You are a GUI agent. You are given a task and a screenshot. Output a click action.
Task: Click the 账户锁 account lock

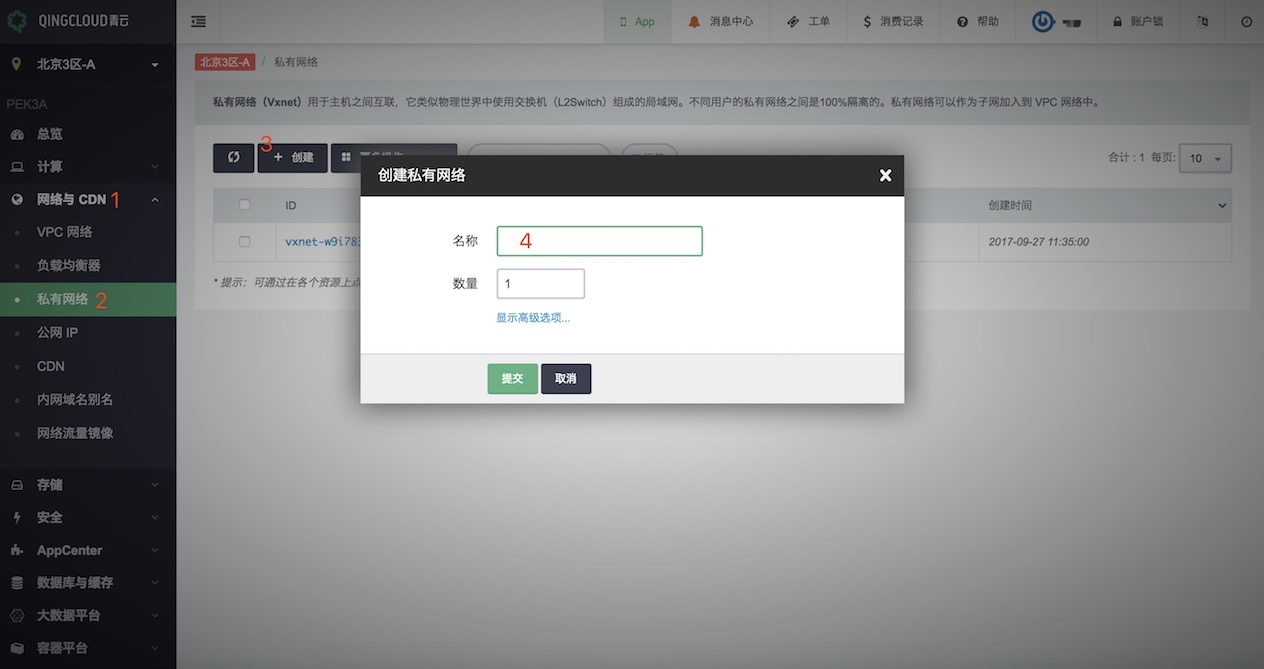click(1138, 21)
